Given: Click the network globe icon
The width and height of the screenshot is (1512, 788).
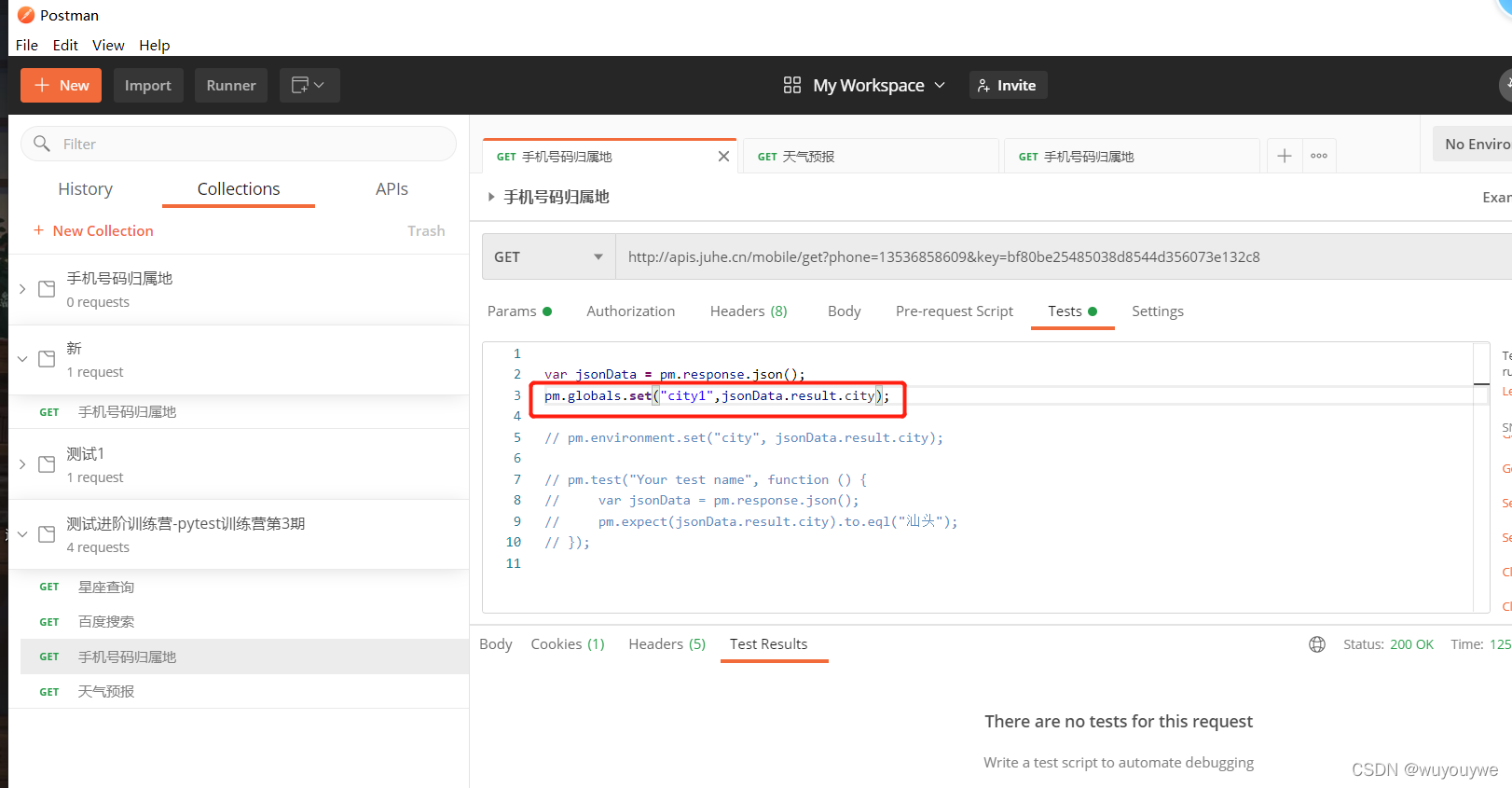Looking at the screenshot, I should pyautogui.click(x=1317, y=644).
